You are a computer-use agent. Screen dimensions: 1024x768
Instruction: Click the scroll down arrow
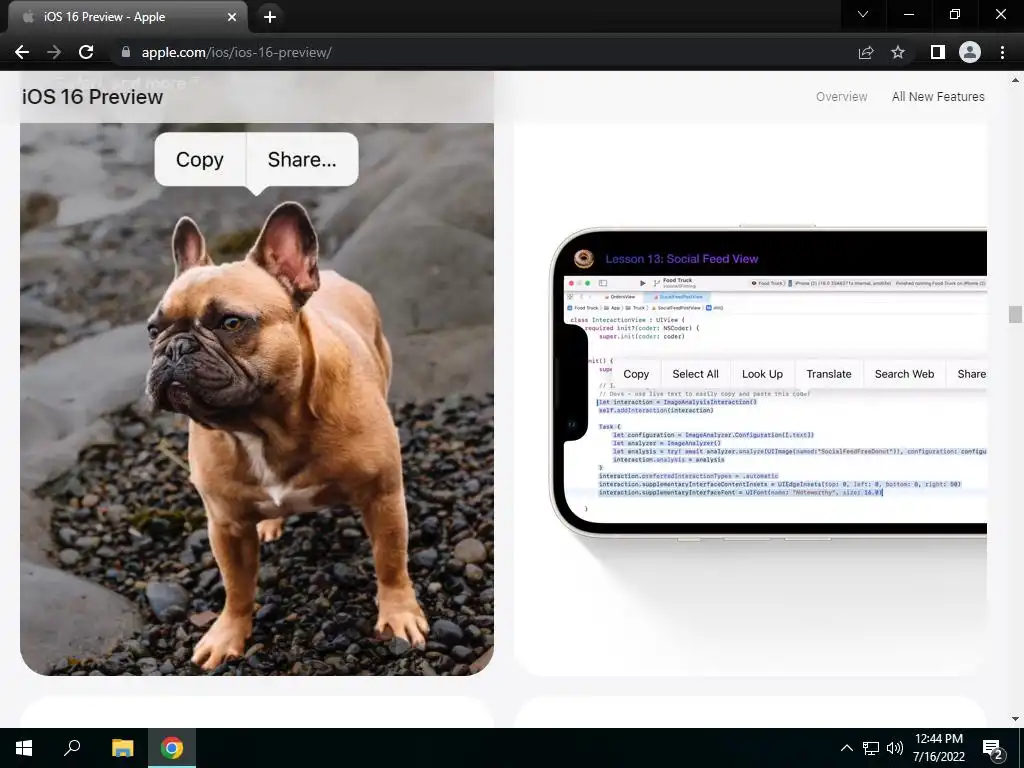tap(1015, 718)
